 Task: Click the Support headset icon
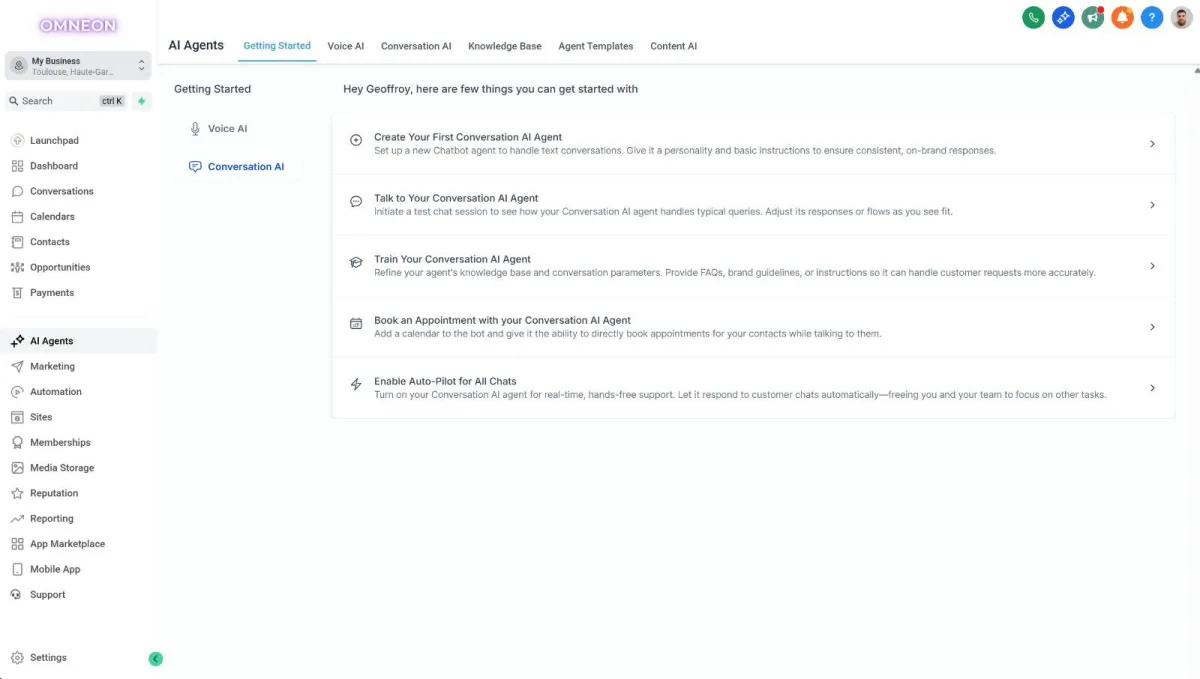(17, 595)
